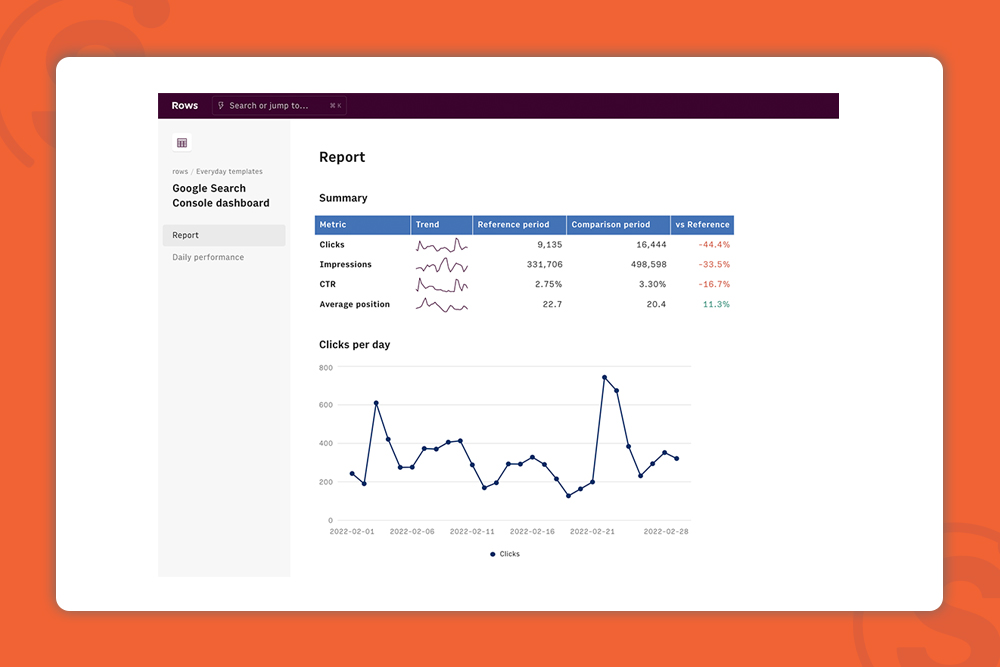
Task: Click the Impressions row trend sparkline
Action: click(441, 265)
